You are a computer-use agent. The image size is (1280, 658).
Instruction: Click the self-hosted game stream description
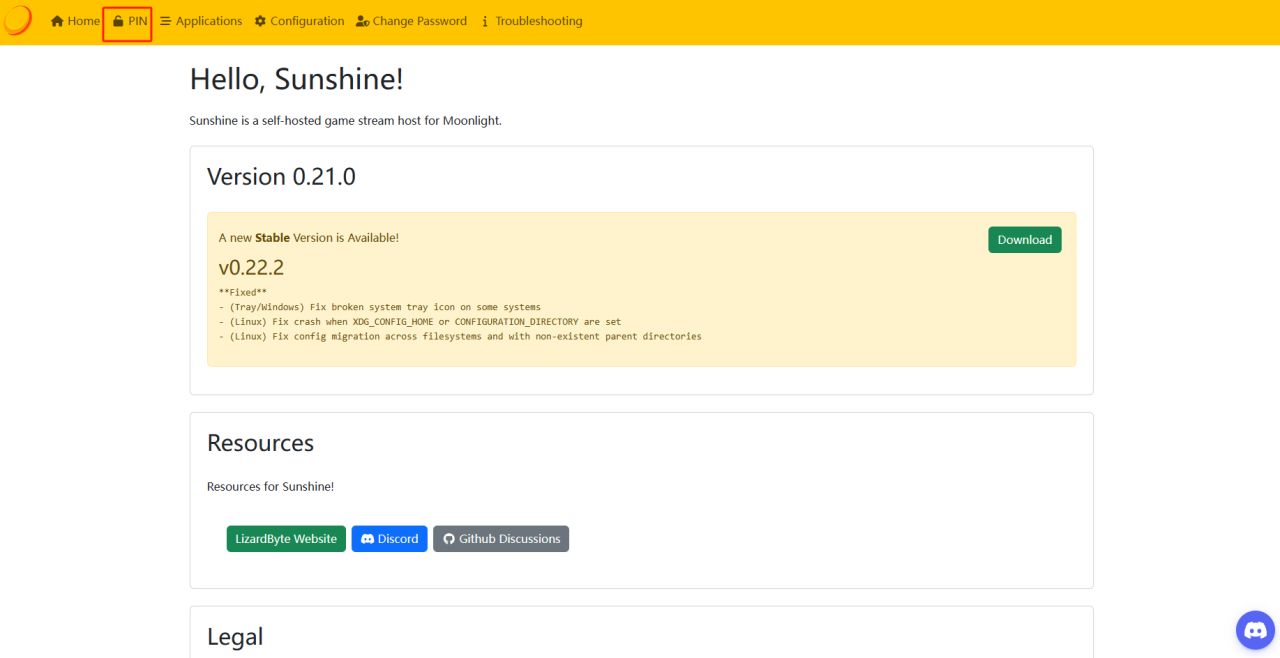tap(345, 121)
